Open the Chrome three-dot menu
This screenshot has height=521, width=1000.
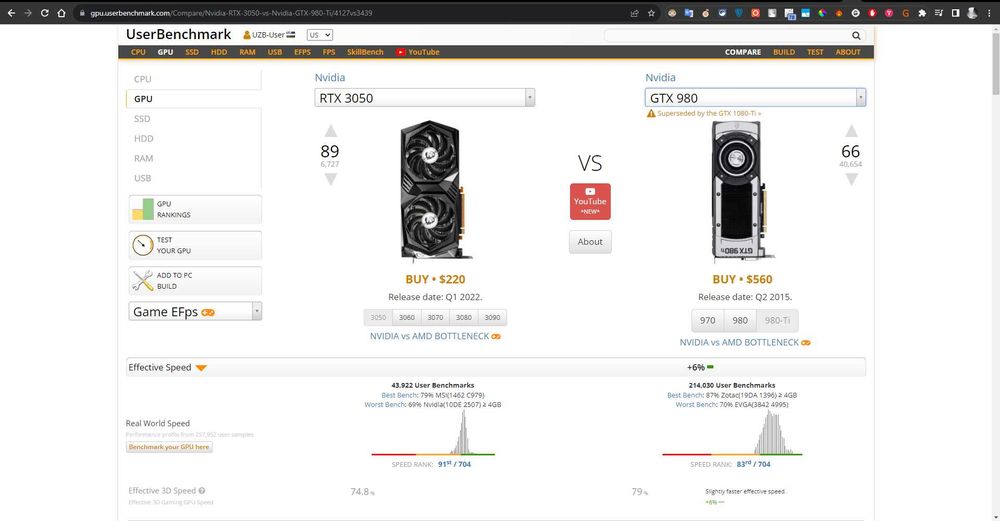click(989, 13)
